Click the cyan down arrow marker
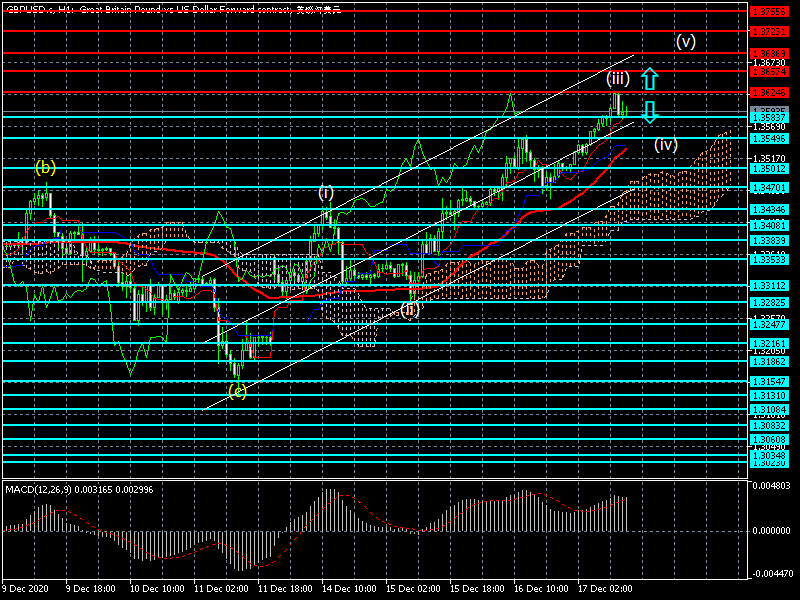This screenshot has height=600, width=800. [649, 111]
